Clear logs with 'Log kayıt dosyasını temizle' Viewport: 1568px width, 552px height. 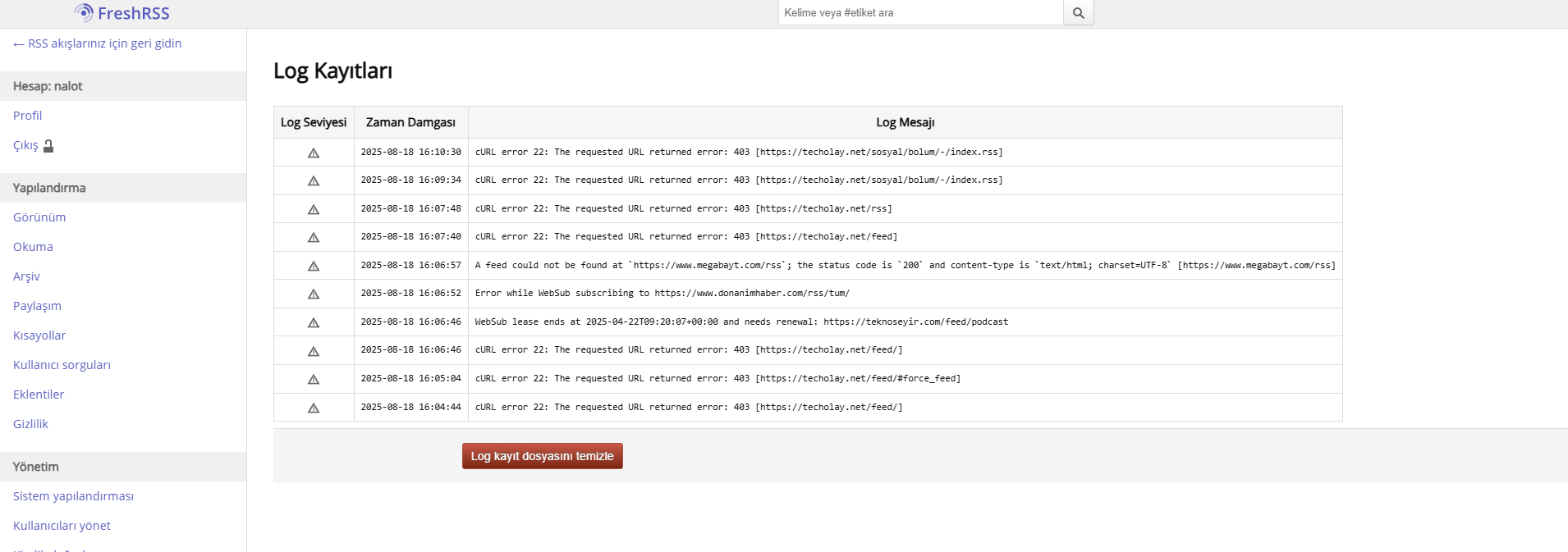pos(543,456)
